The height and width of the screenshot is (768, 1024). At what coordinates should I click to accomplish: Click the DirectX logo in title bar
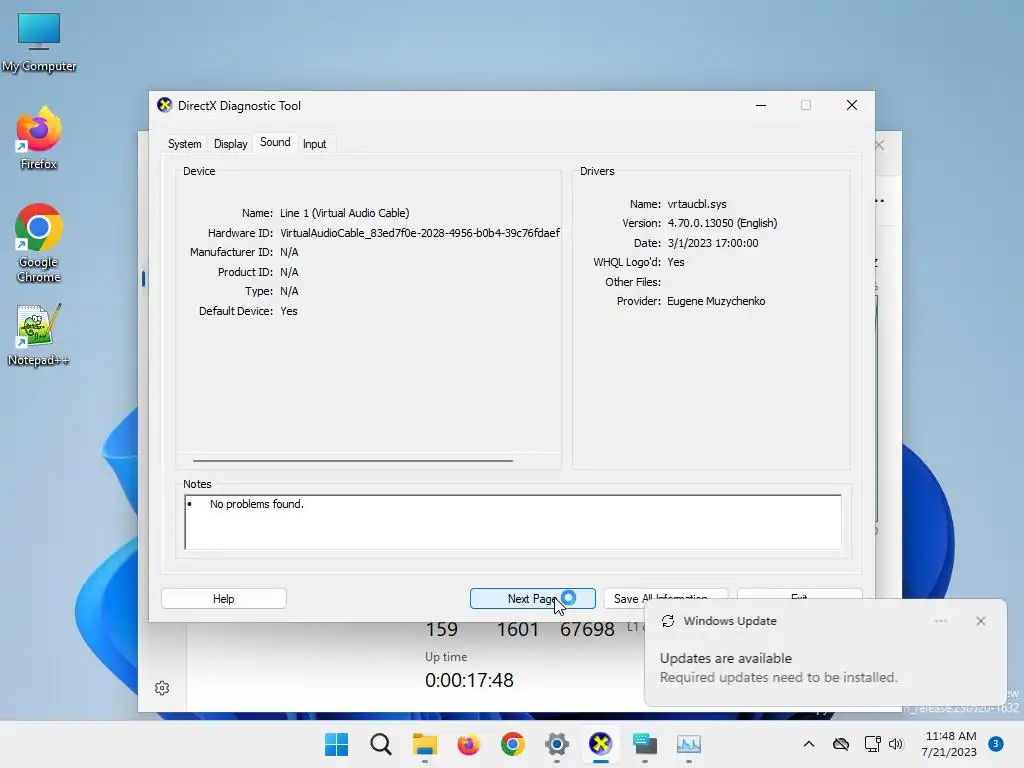click(165, 105)
